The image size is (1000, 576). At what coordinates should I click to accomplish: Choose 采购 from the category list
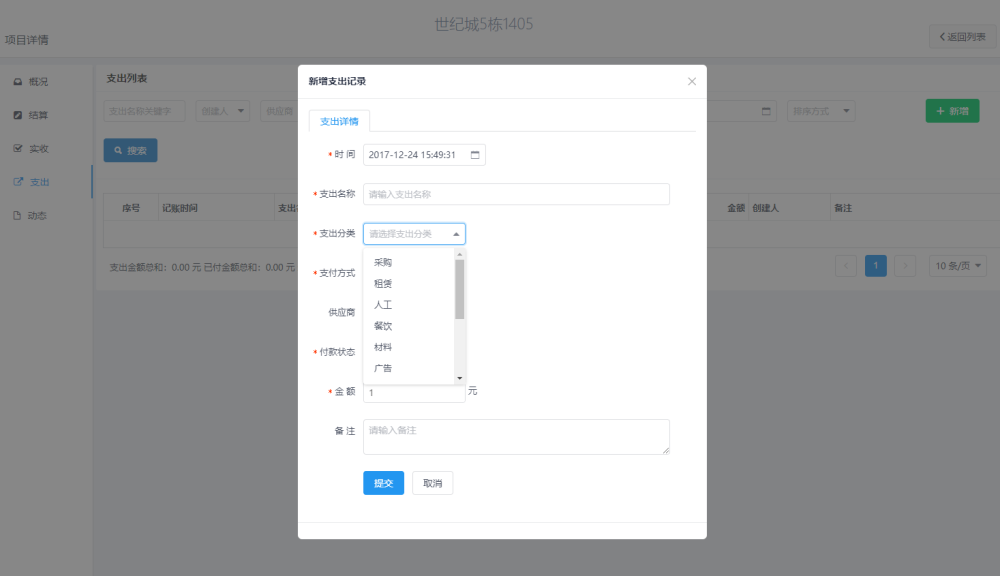click(409, 262)
